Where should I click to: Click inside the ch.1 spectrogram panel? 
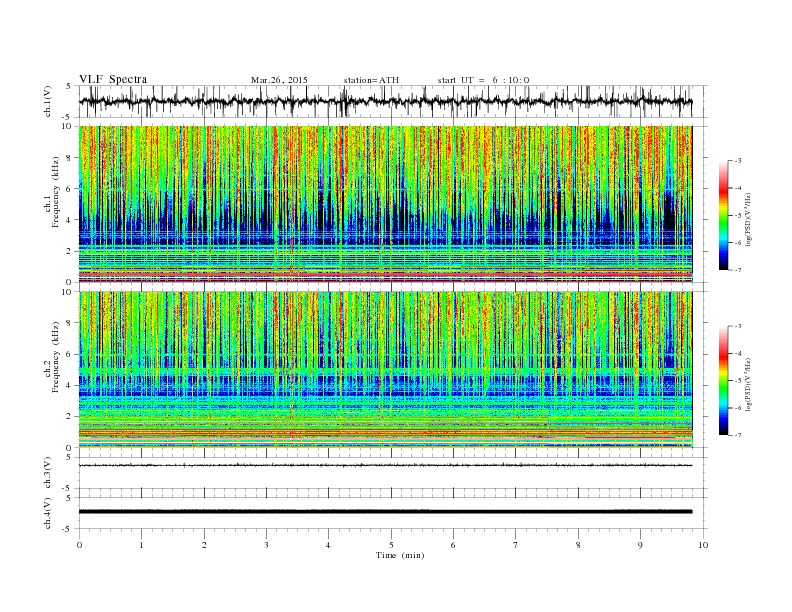385,204
